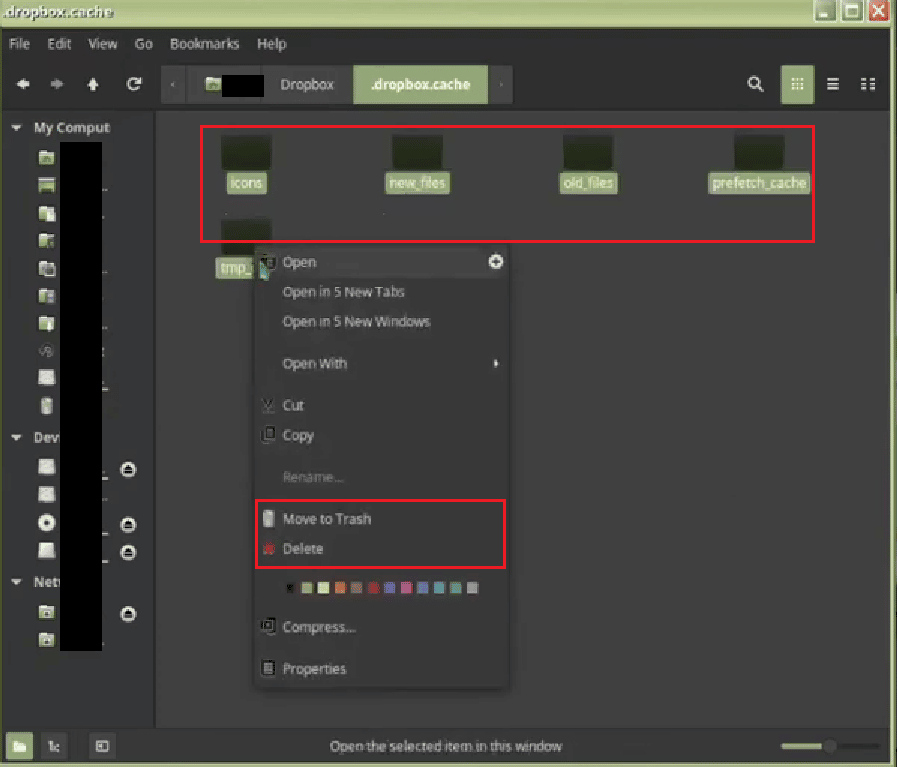897x767 pixels.
Task: Adjust the zoom slider in status bar
Action: [x=829, y=746]
